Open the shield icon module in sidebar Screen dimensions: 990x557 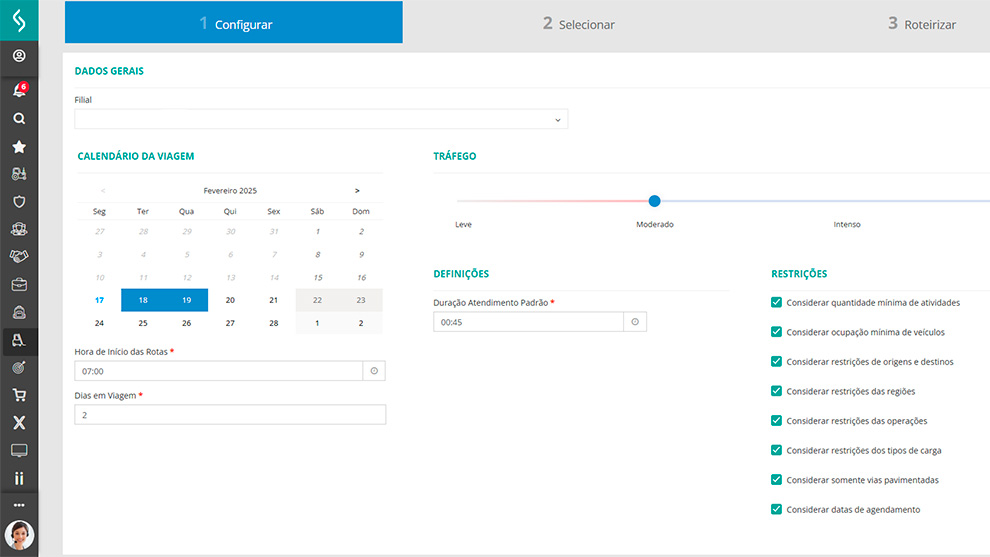point(19,201)
